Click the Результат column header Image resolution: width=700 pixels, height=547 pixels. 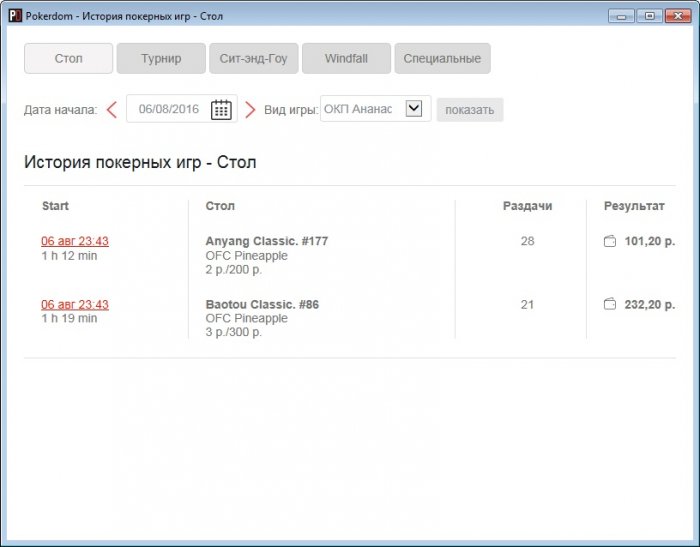coord(634,206)
